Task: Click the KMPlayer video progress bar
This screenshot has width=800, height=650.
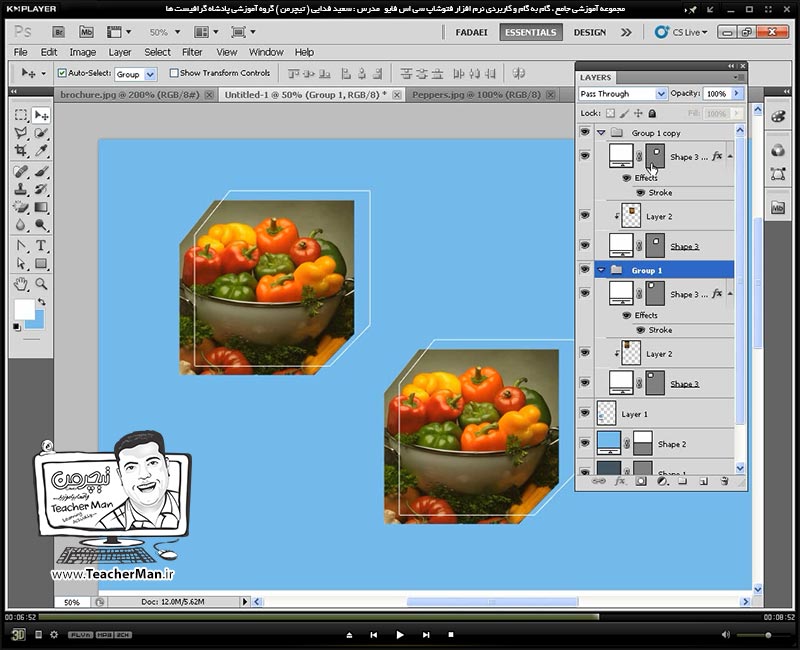Action: click(399, 617)
